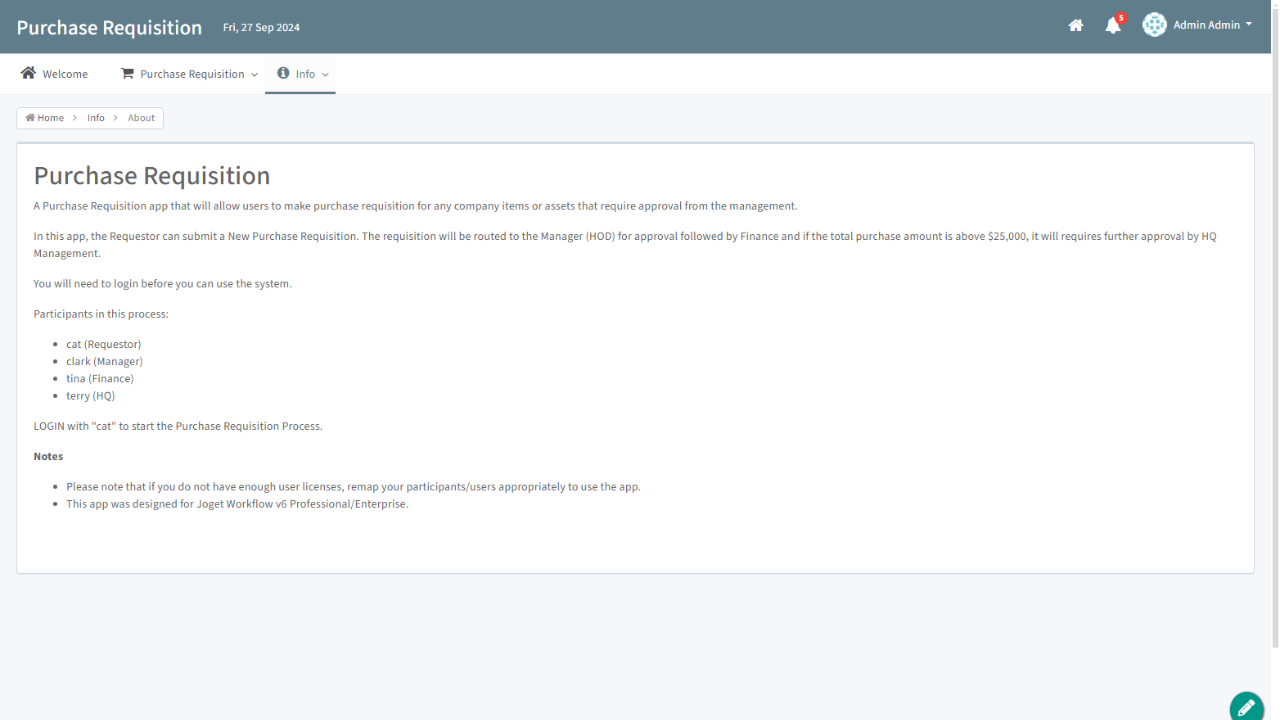Viewport: 1280px width, 720px height.
Task: Select the Purchase Requisition menu label
Action: point(192,74)
